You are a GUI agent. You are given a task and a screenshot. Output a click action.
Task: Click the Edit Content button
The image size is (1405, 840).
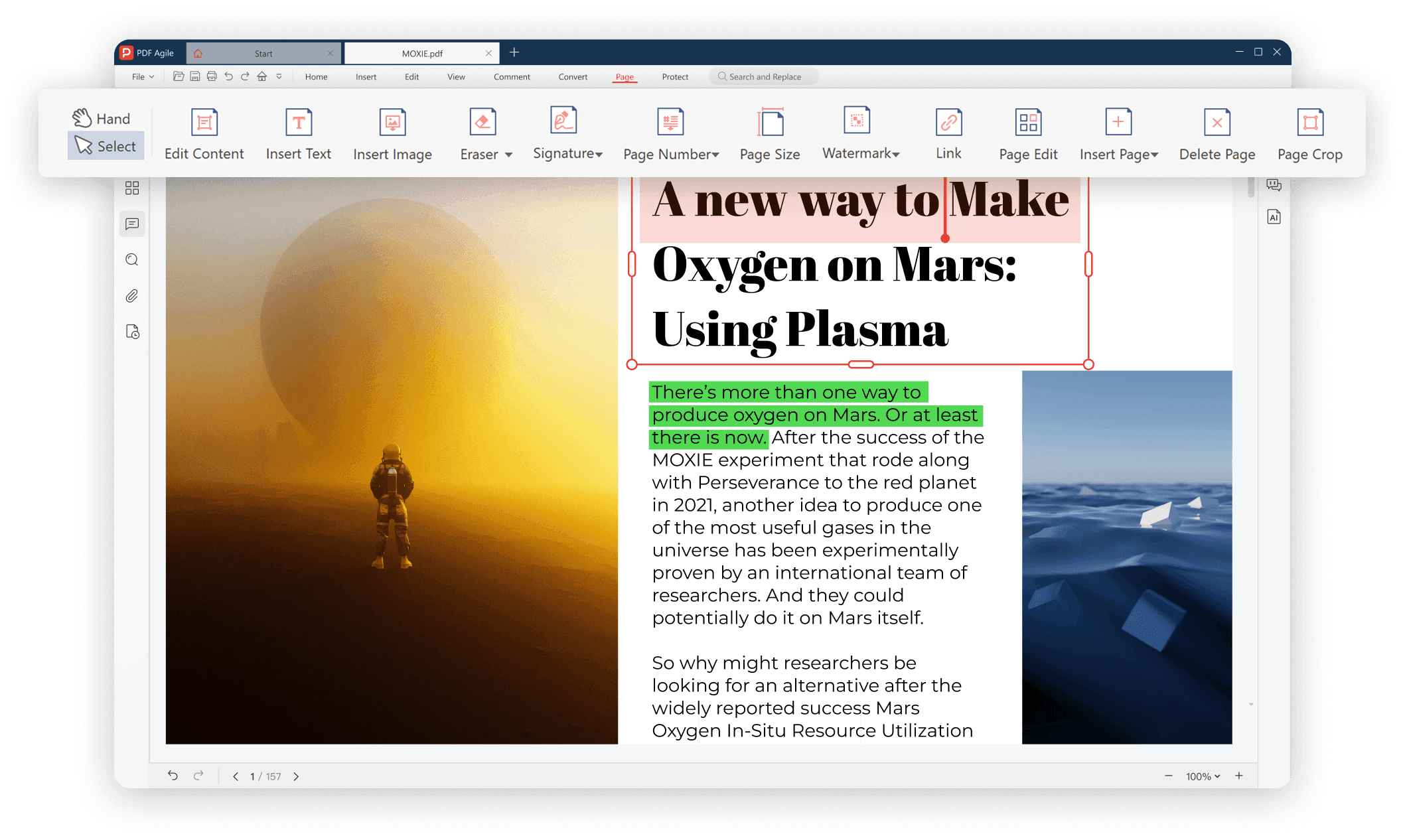click(204, 132)
